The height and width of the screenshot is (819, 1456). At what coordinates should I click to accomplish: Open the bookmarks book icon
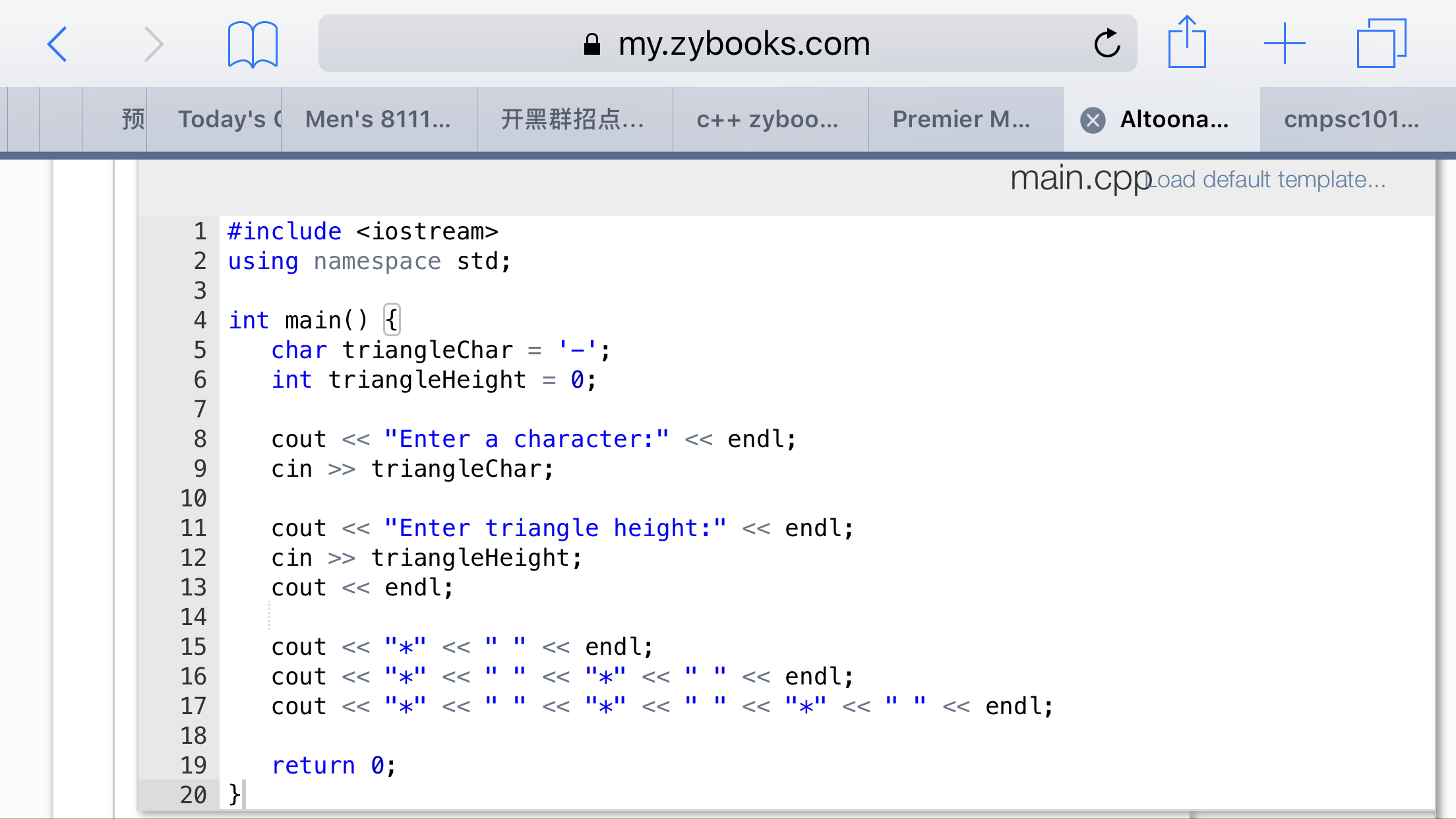(x=253, y=44)
